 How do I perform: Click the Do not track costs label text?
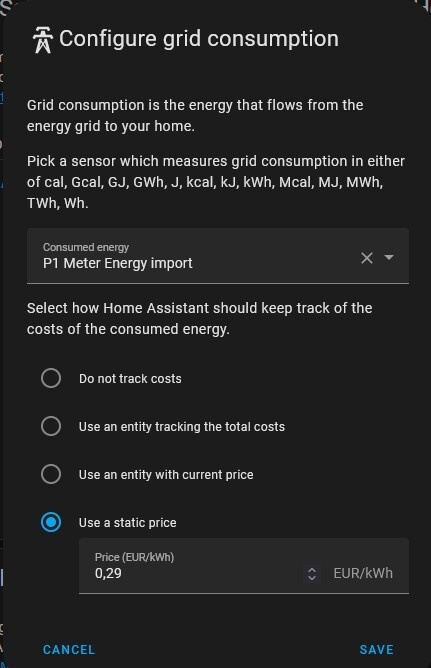[x=130, y=379]
